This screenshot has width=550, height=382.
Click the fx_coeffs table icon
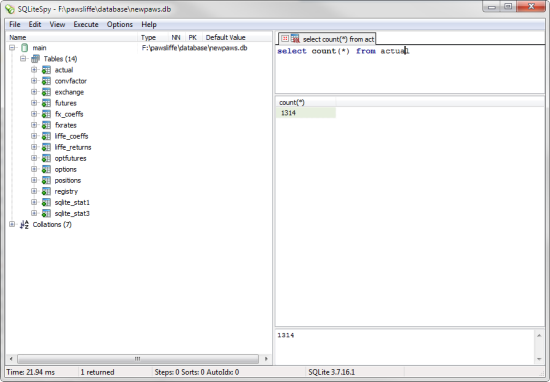pyautogui.click(x=46, y=114)
